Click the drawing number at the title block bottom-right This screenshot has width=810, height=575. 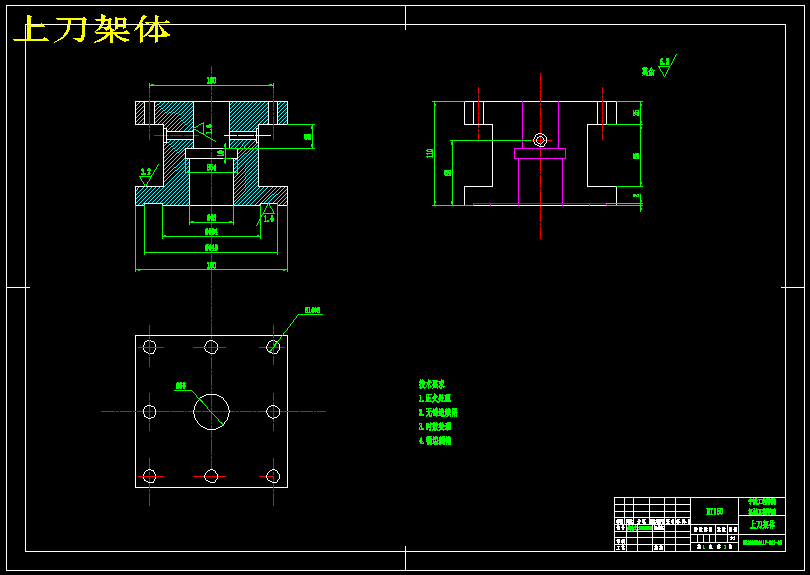762,543
